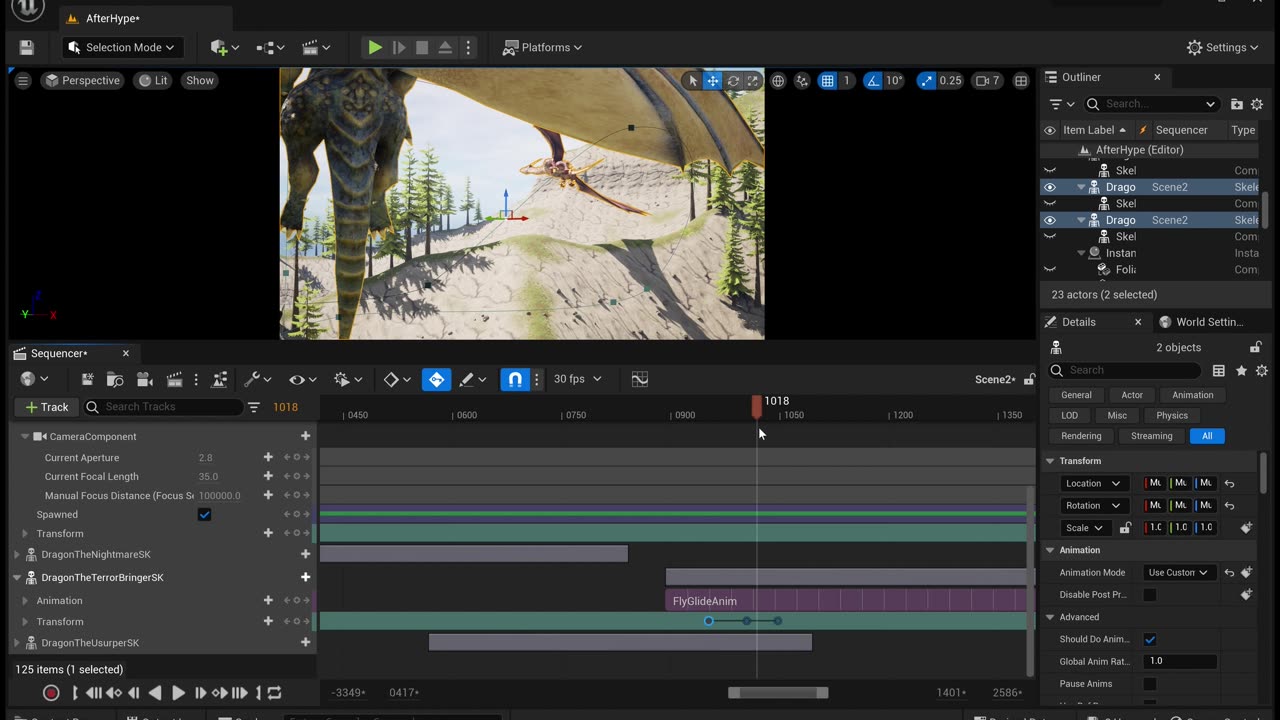Click the Outliner search field
This screenshot has height=720, width=1280.
point(1152,104)
